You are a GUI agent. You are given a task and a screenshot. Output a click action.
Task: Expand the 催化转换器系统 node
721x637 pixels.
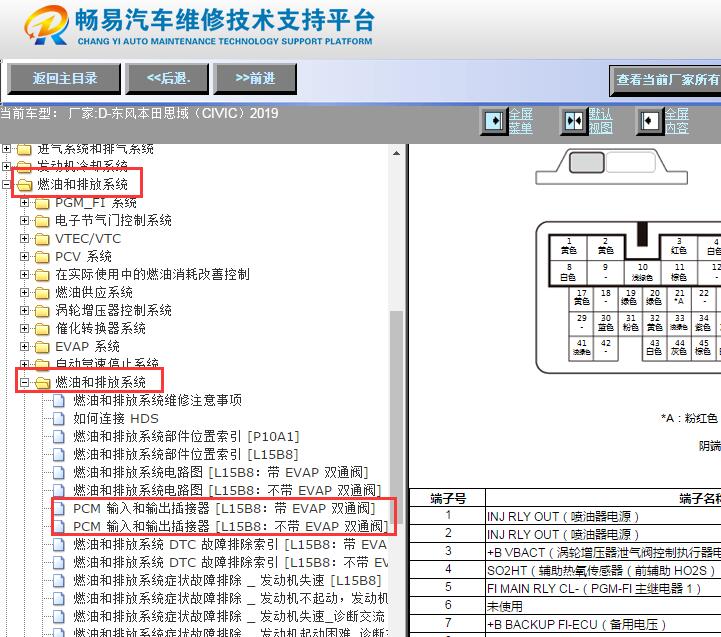[x=24, y=328]
